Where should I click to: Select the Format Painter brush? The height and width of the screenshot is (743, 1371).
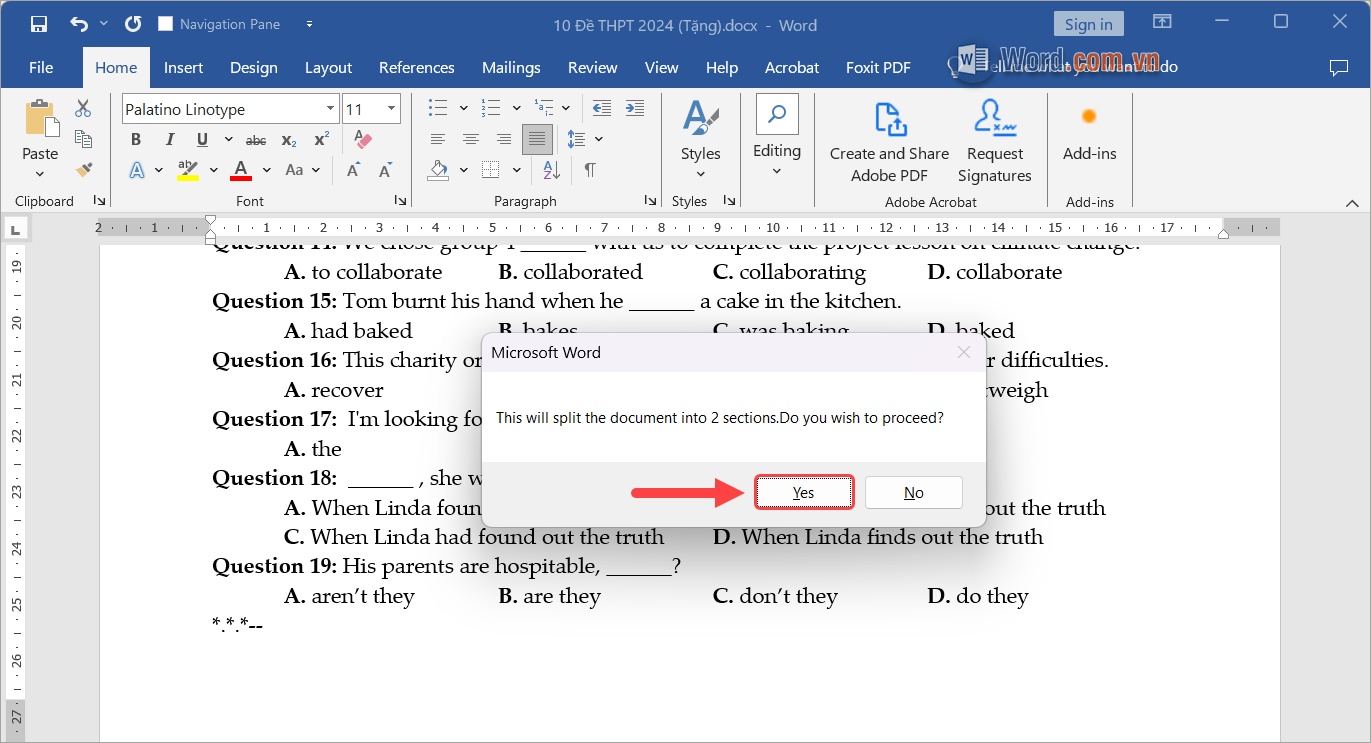[x=83, y=171]
